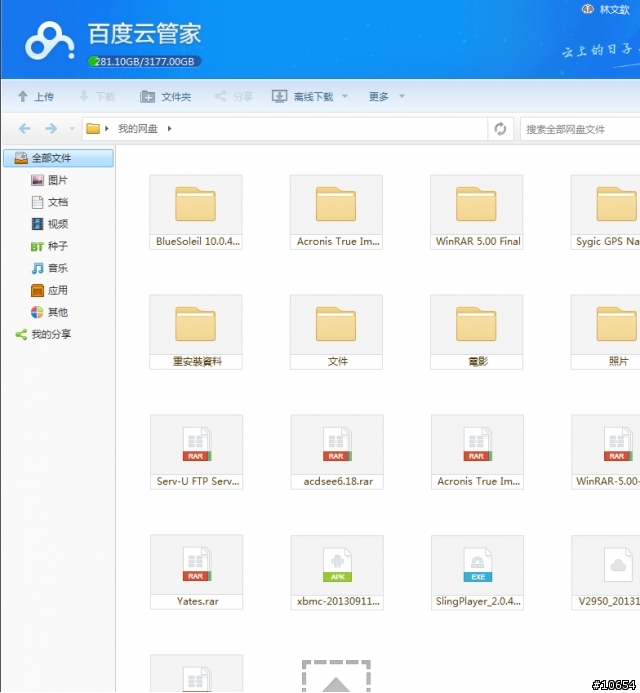Select the Serv-U FTP Serv... RAR file
The width and height of the screenshot is (640, 693).
(x=197, y=452)
